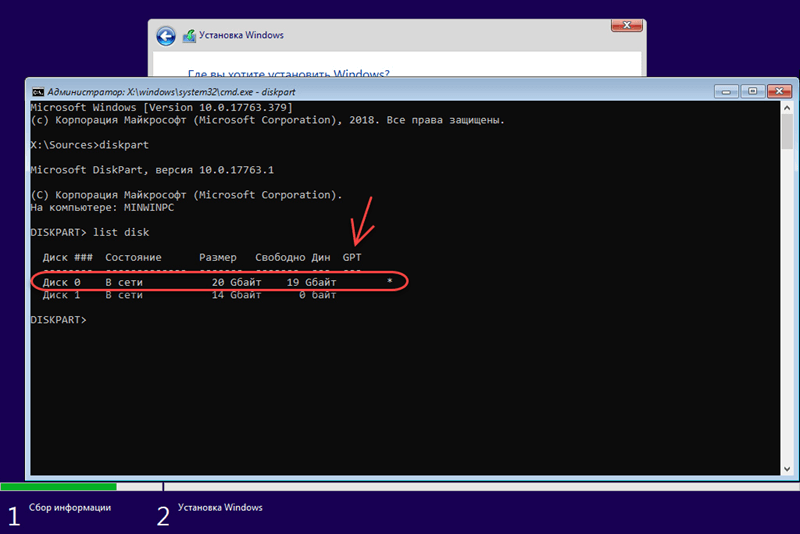Click the console scrollbar down arrow
Image resolution: width=800 pixels, height=534 pixels.
click(787, 469)
